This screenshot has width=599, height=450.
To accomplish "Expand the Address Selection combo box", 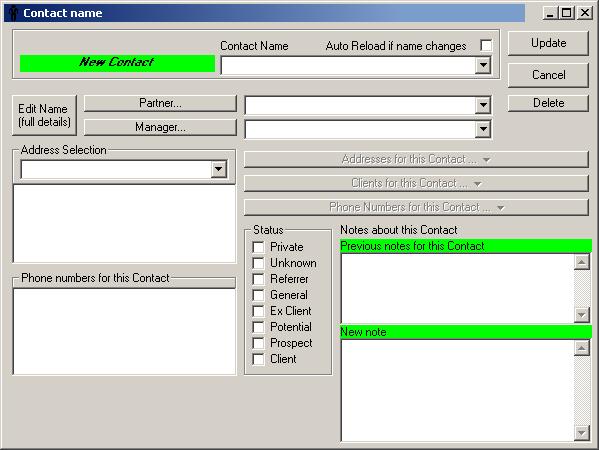I will (x=219, y=169).
